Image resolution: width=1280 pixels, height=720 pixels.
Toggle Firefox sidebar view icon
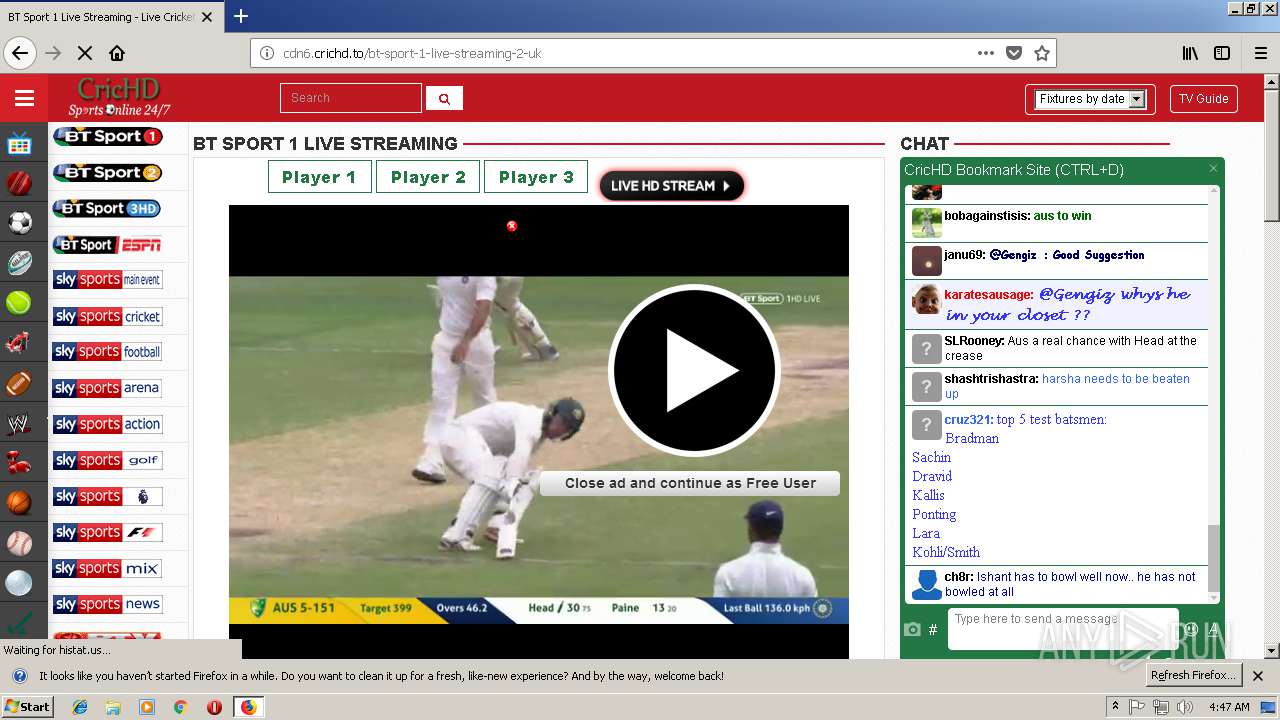point(1222,53)
